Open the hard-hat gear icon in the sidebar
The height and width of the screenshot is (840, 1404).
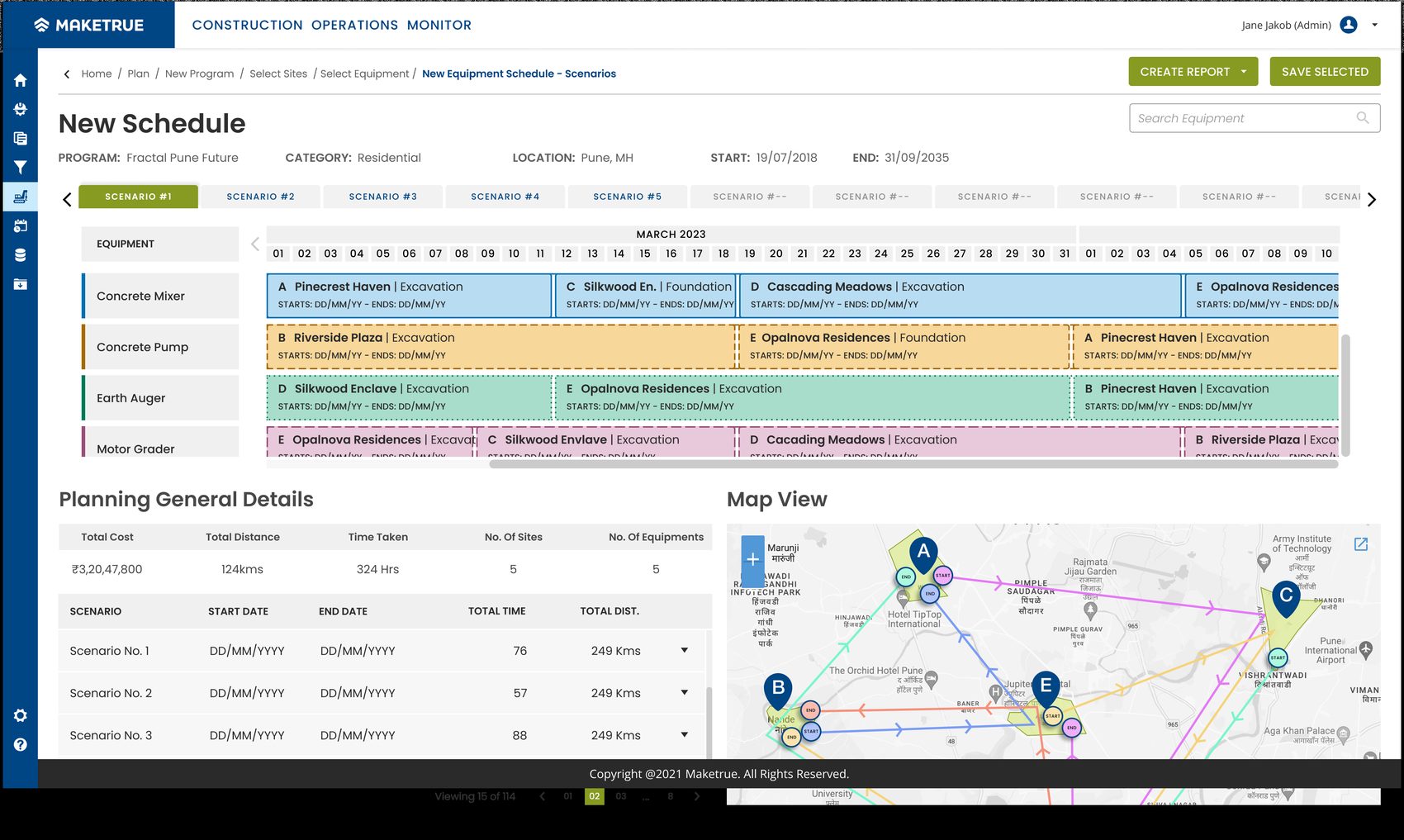click(21, 109)
